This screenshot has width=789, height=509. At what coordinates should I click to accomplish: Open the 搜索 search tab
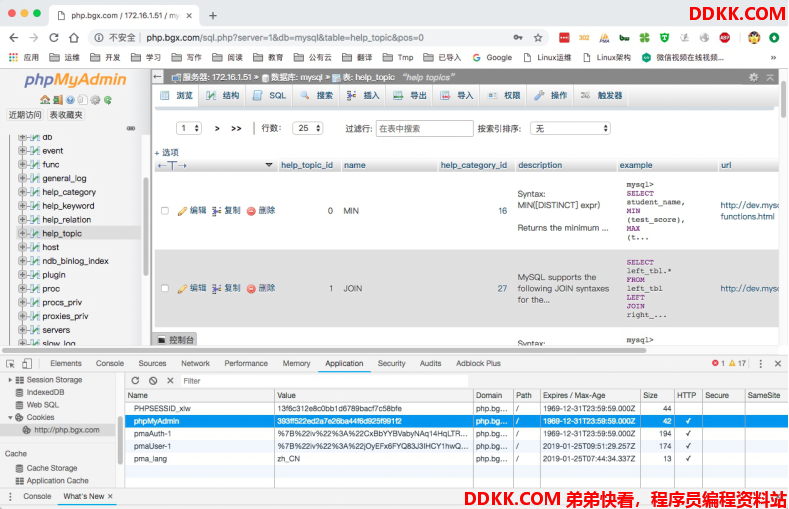317,96
